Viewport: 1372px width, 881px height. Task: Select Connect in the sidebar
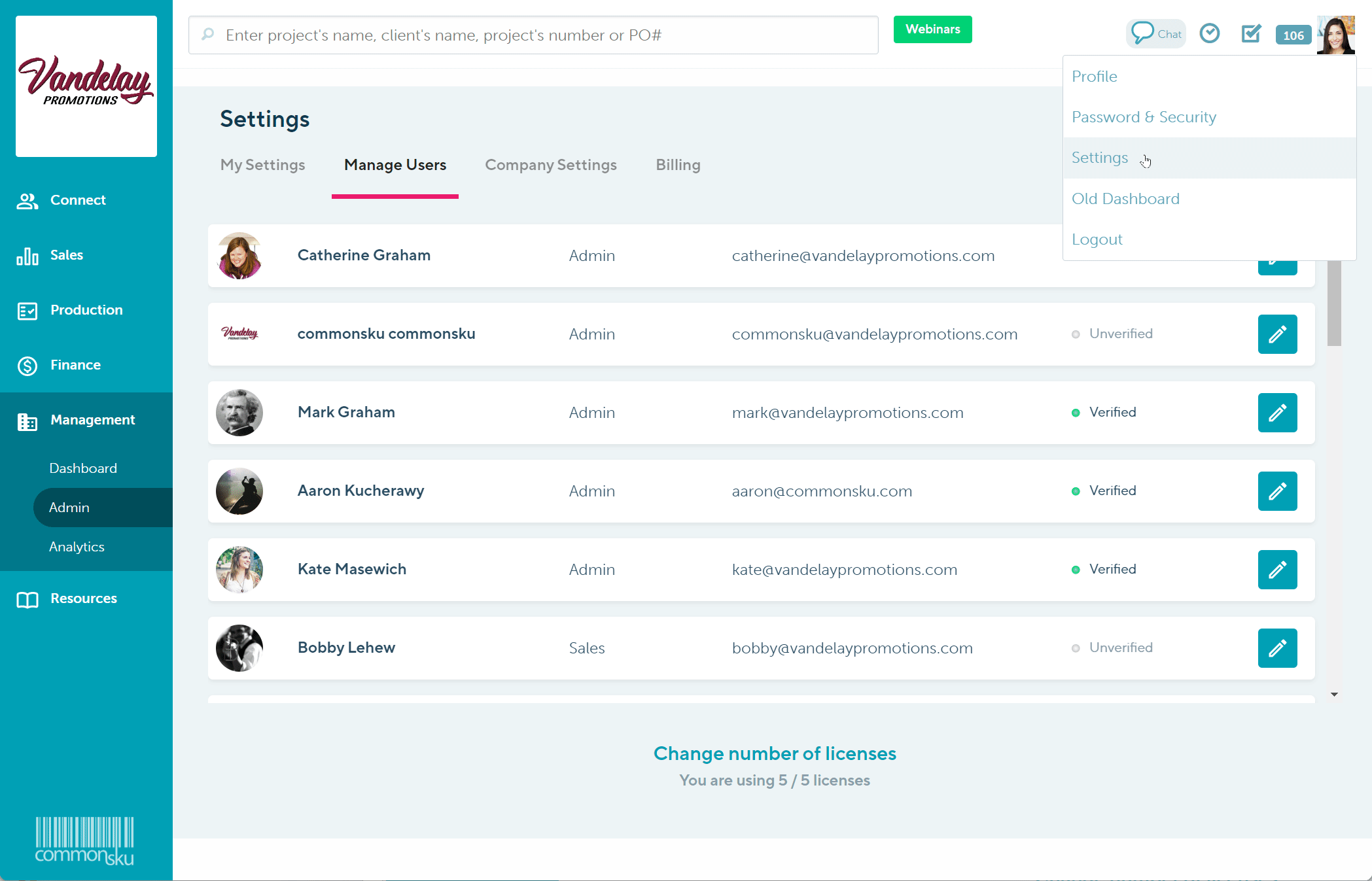tap(78, 200)
